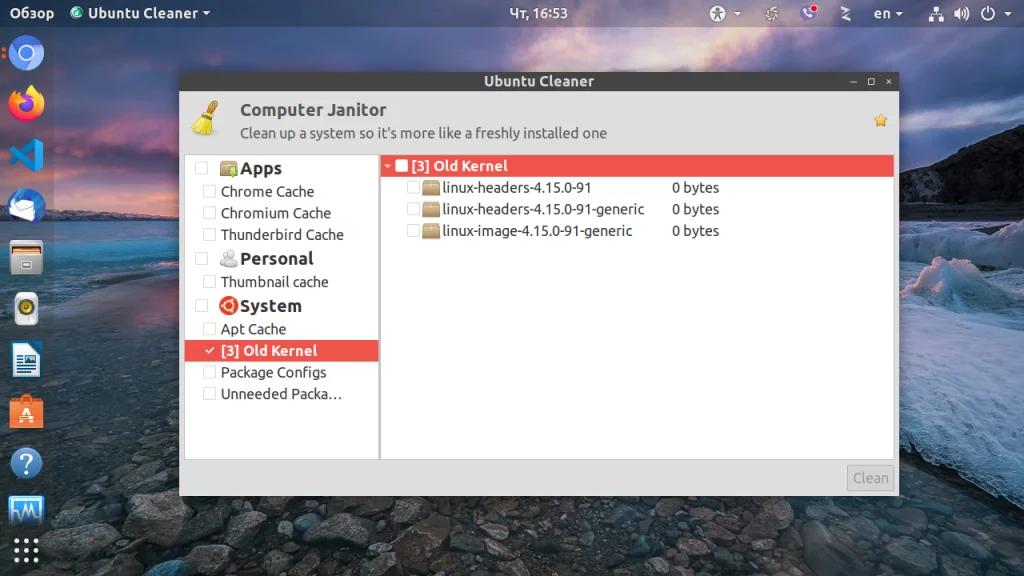Check the linux-image-4.15.0-91-generic checkbox

tap(413, 231)
